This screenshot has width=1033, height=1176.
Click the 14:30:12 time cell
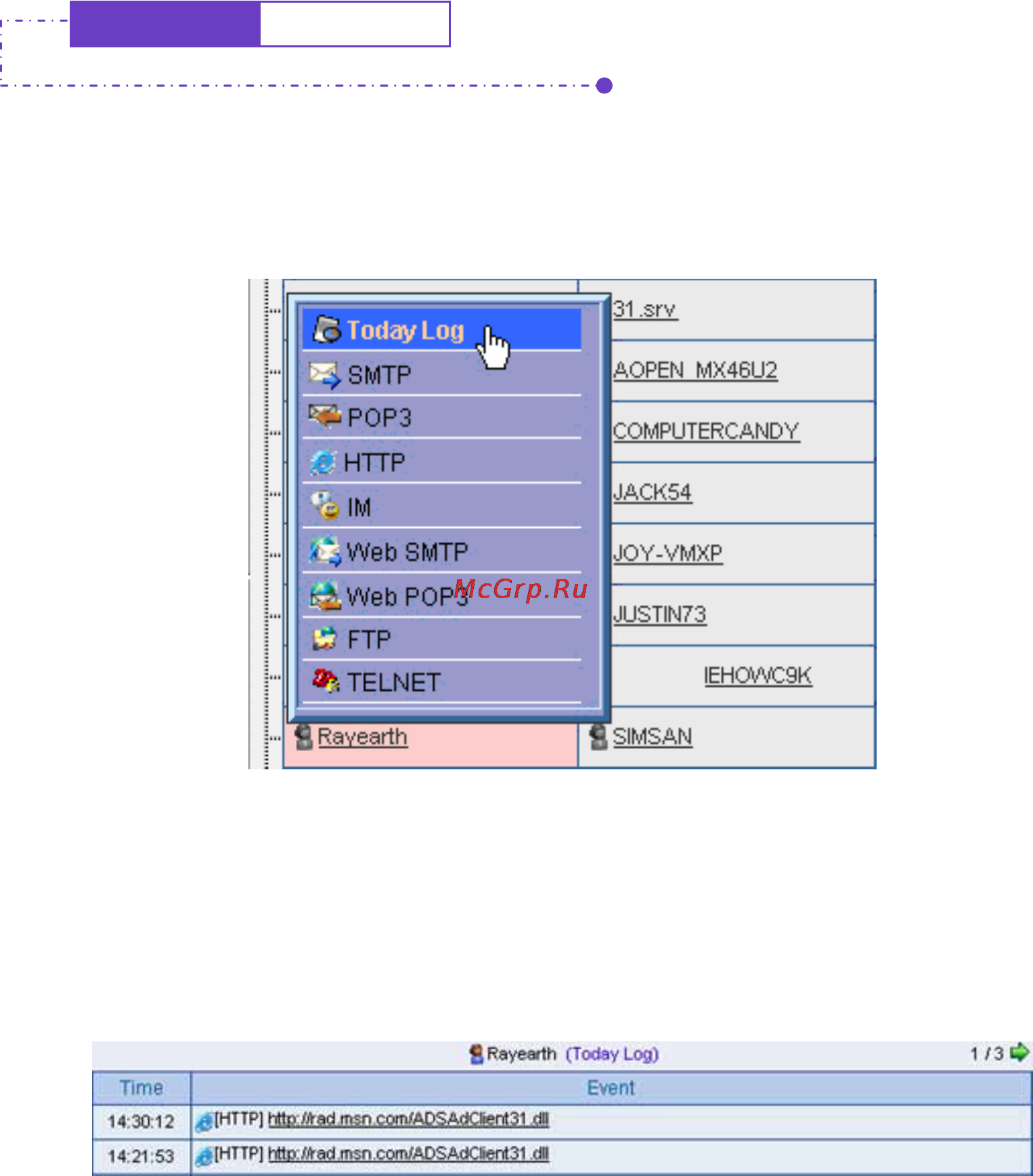pos(141,1122)
